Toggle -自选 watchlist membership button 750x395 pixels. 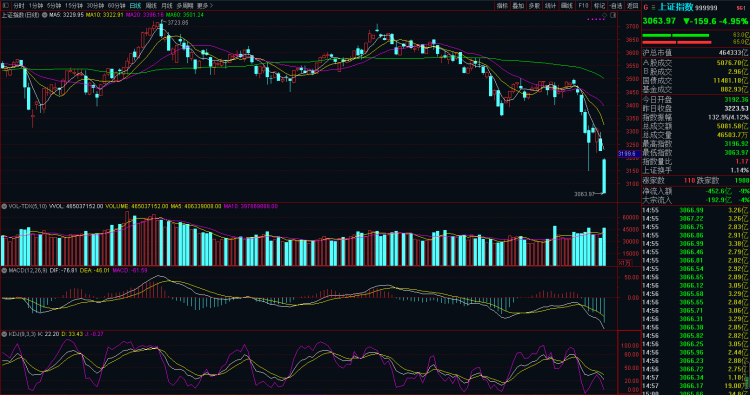click(x=616, y=6)
